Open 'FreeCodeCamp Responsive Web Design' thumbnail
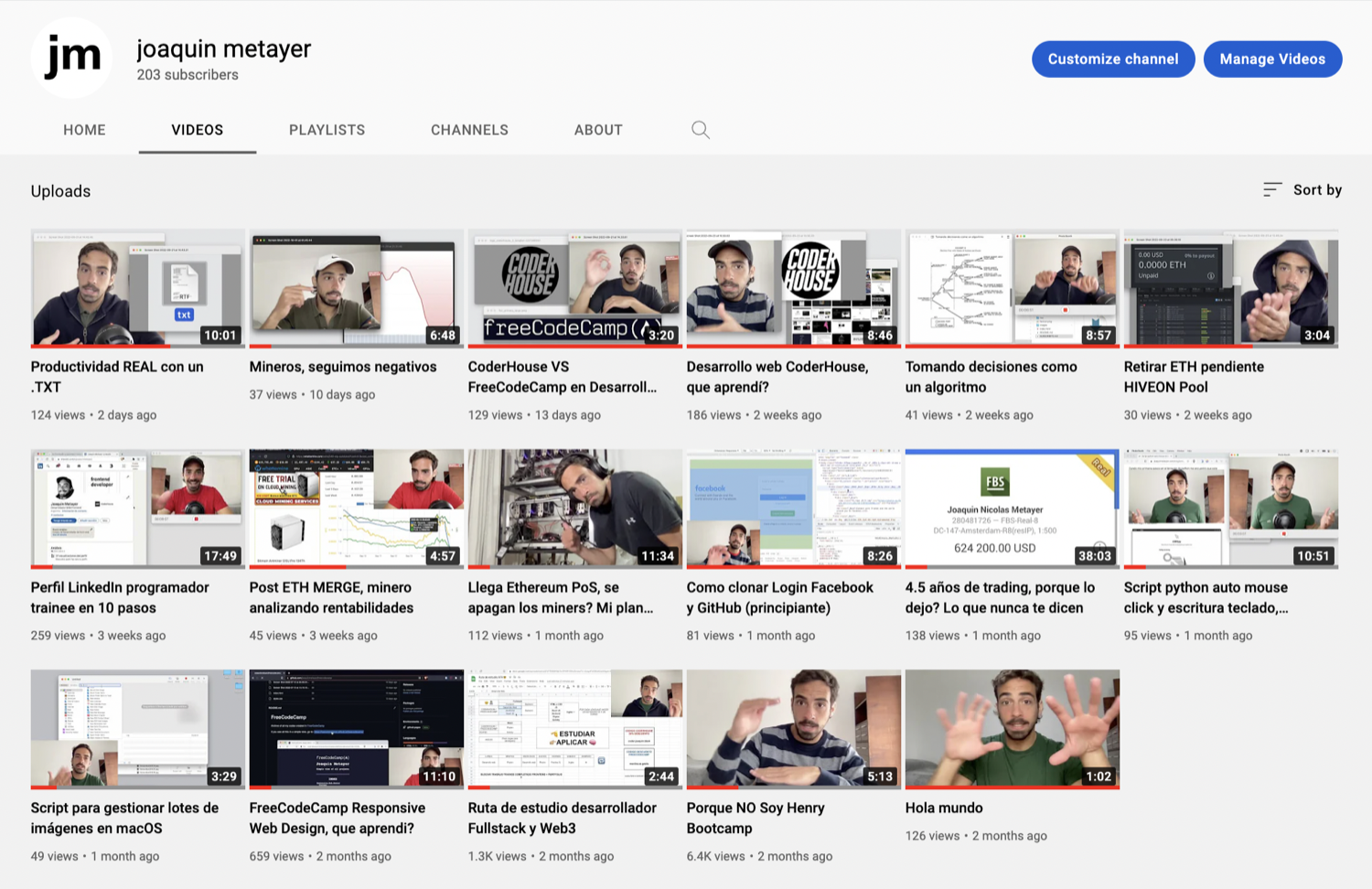The image size is (1372, 889). click(356, 728)
